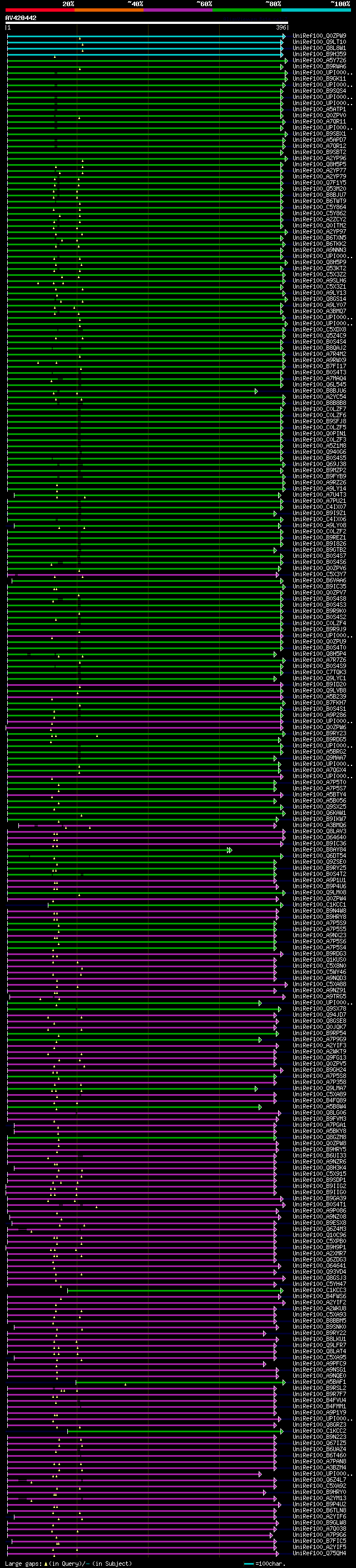Viewport: 356px width, 1568px height.
Task: Select label UniRef100_B9GK11
Action: (319, 78)
